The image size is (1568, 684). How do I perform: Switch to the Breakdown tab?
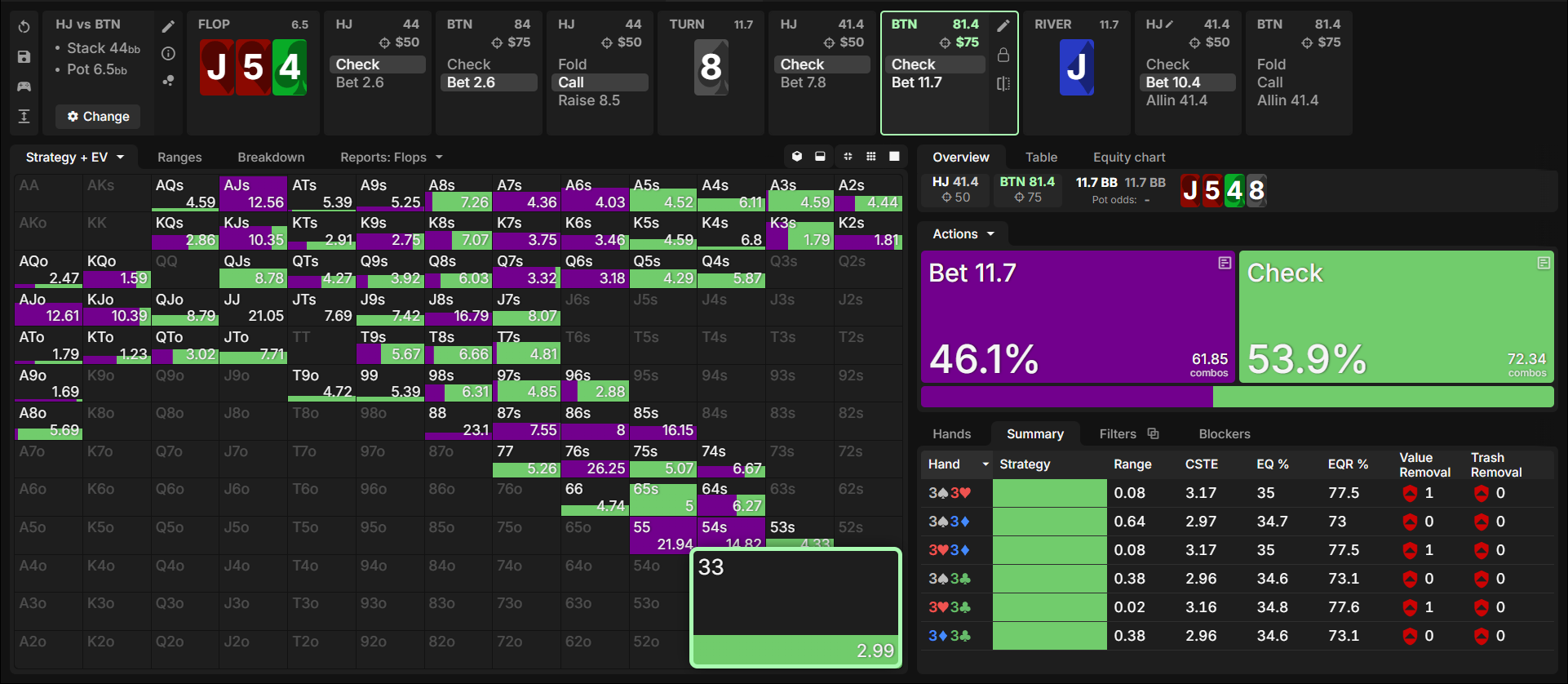coord(271,158)
